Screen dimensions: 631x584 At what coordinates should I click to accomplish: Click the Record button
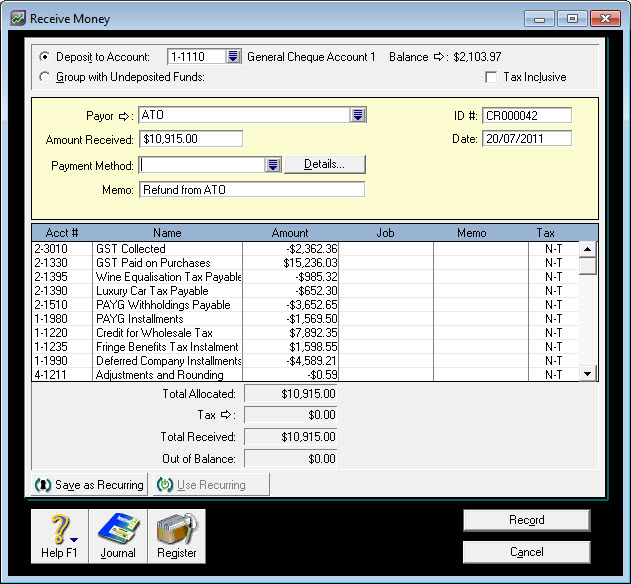(526, 520)
